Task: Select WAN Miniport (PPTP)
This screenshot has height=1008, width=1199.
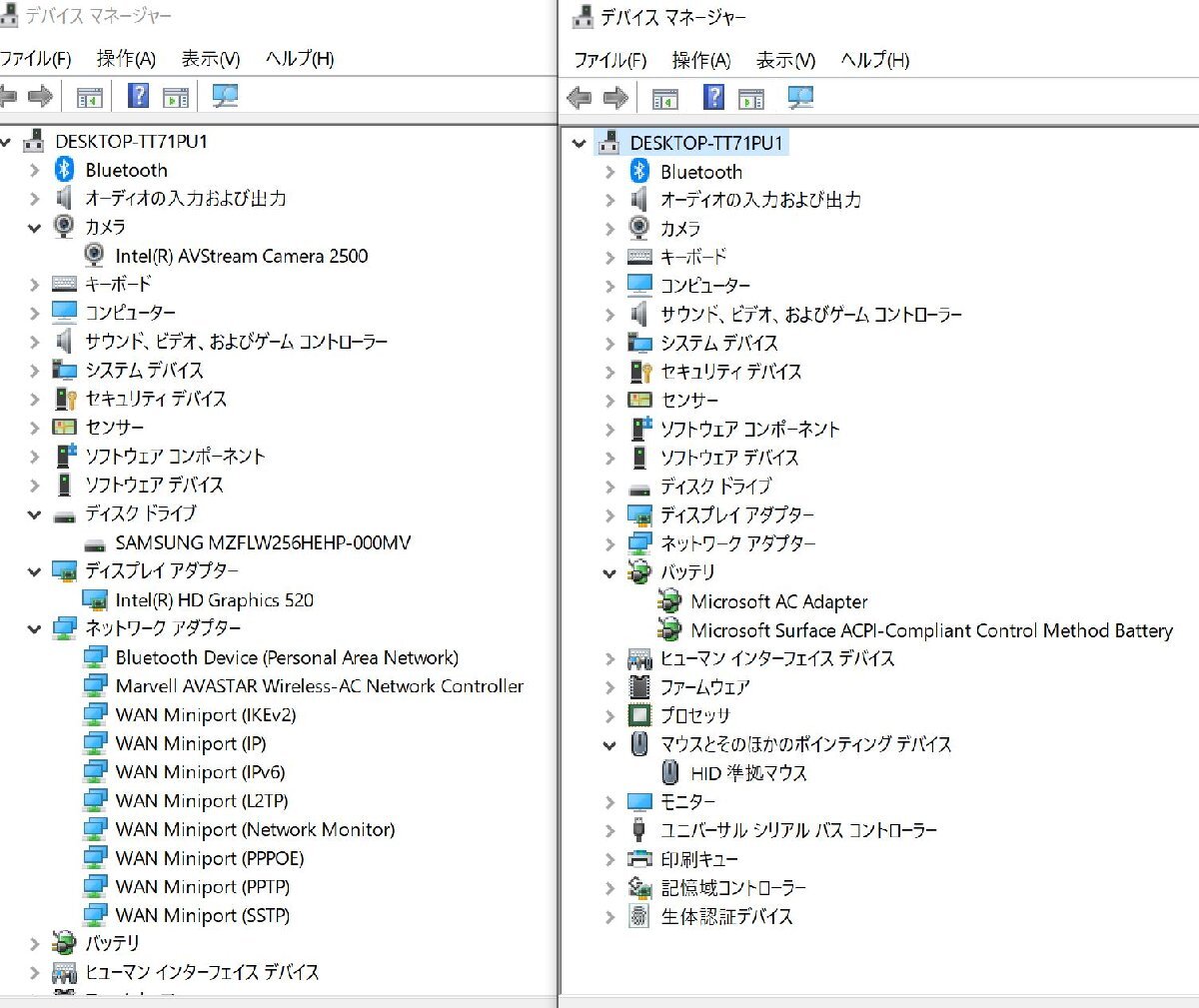Action: pyautogui.click(x=203, y=886)
